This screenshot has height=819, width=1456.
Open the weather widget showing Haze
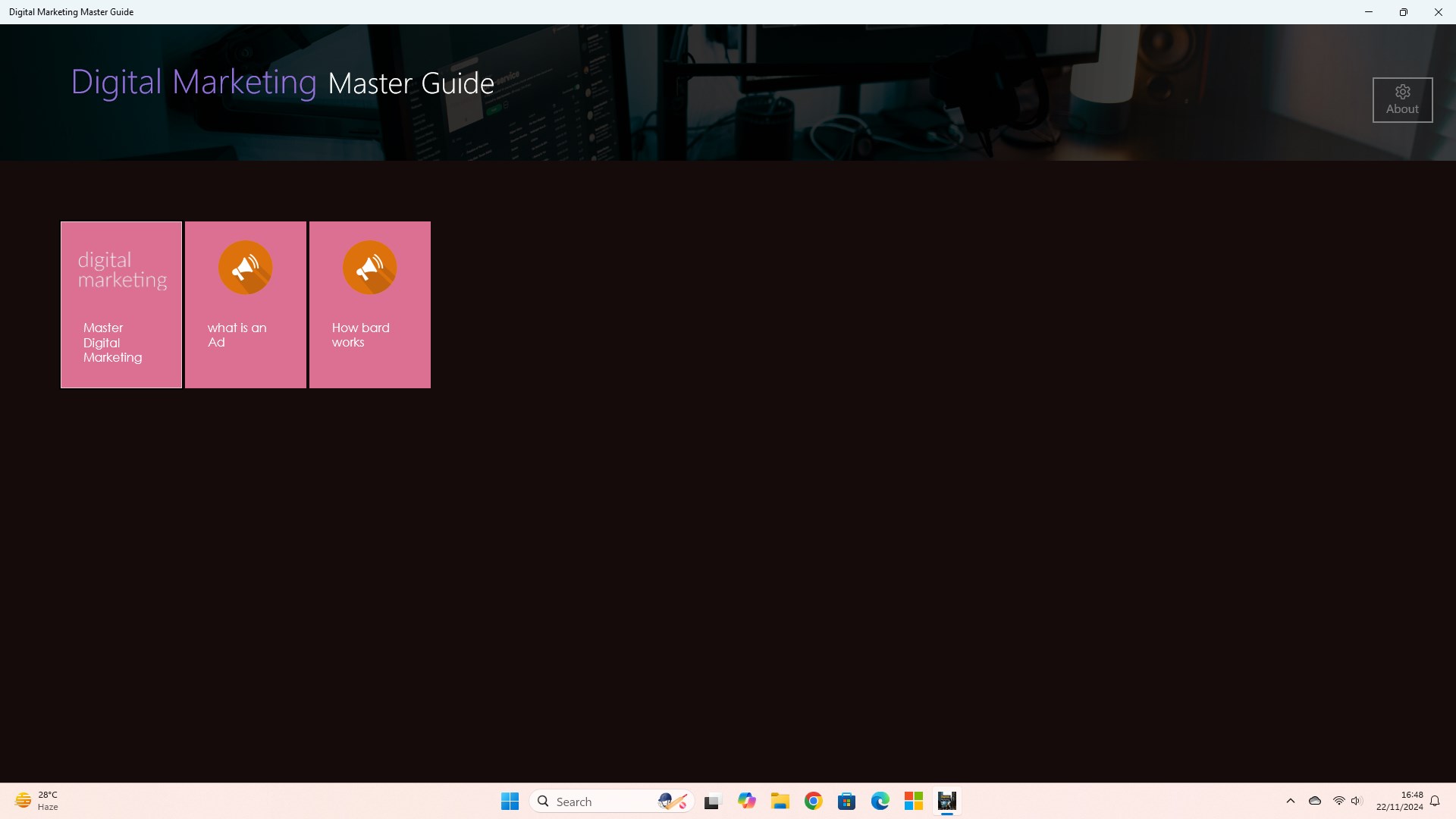[x=36, y=802]
